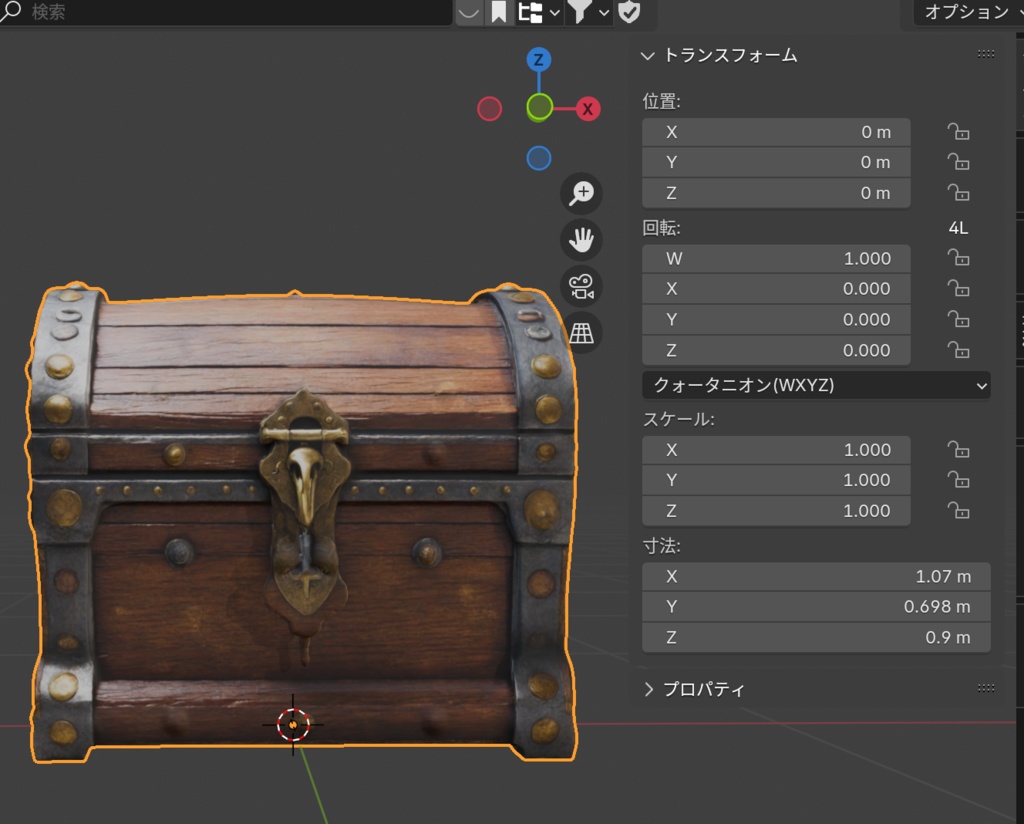Click the shield icon in the top toolbar
The height and width of the screenshot is (824, 1024).
630,13
